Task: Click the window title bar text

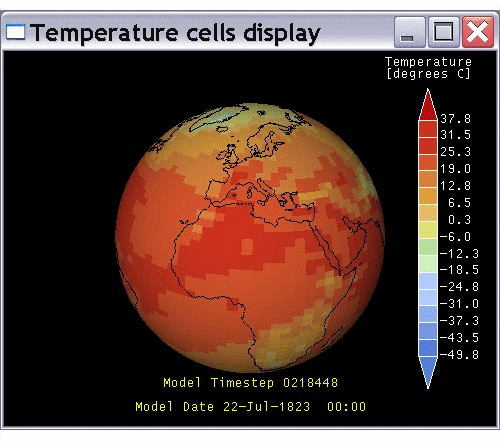Action: pos(176,33)
